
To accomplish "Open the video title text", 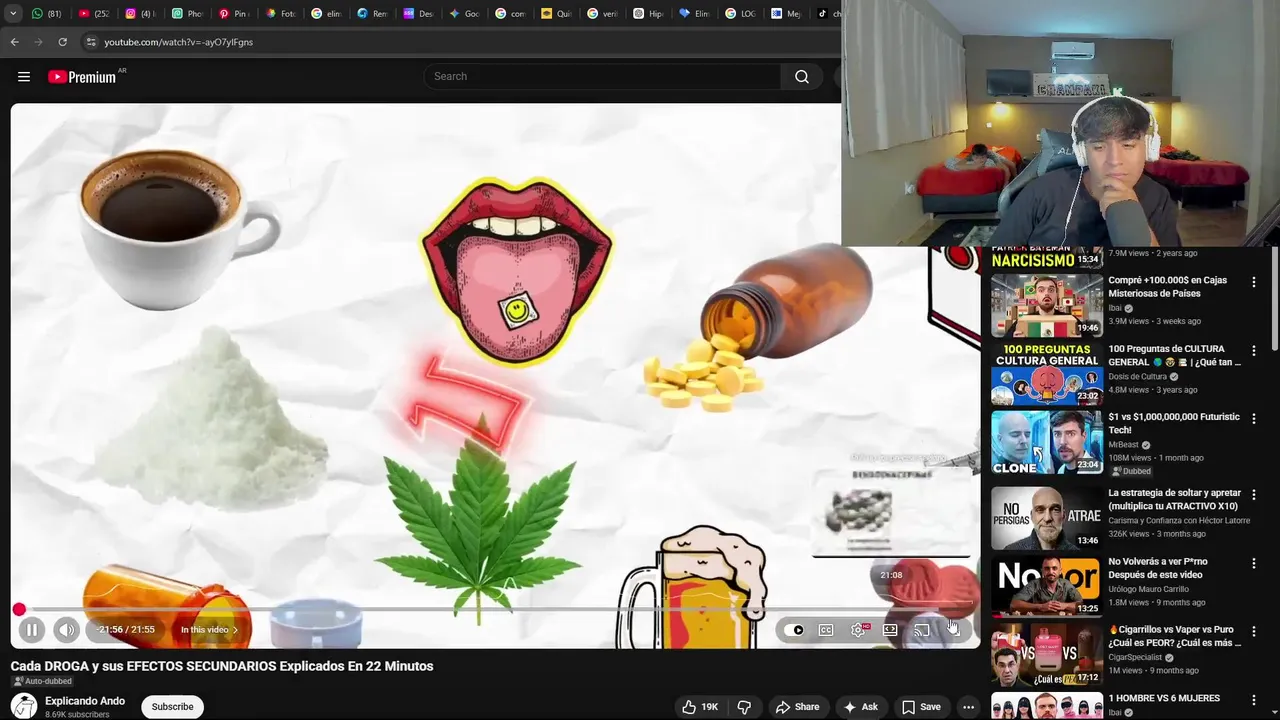I will (222, 666).
